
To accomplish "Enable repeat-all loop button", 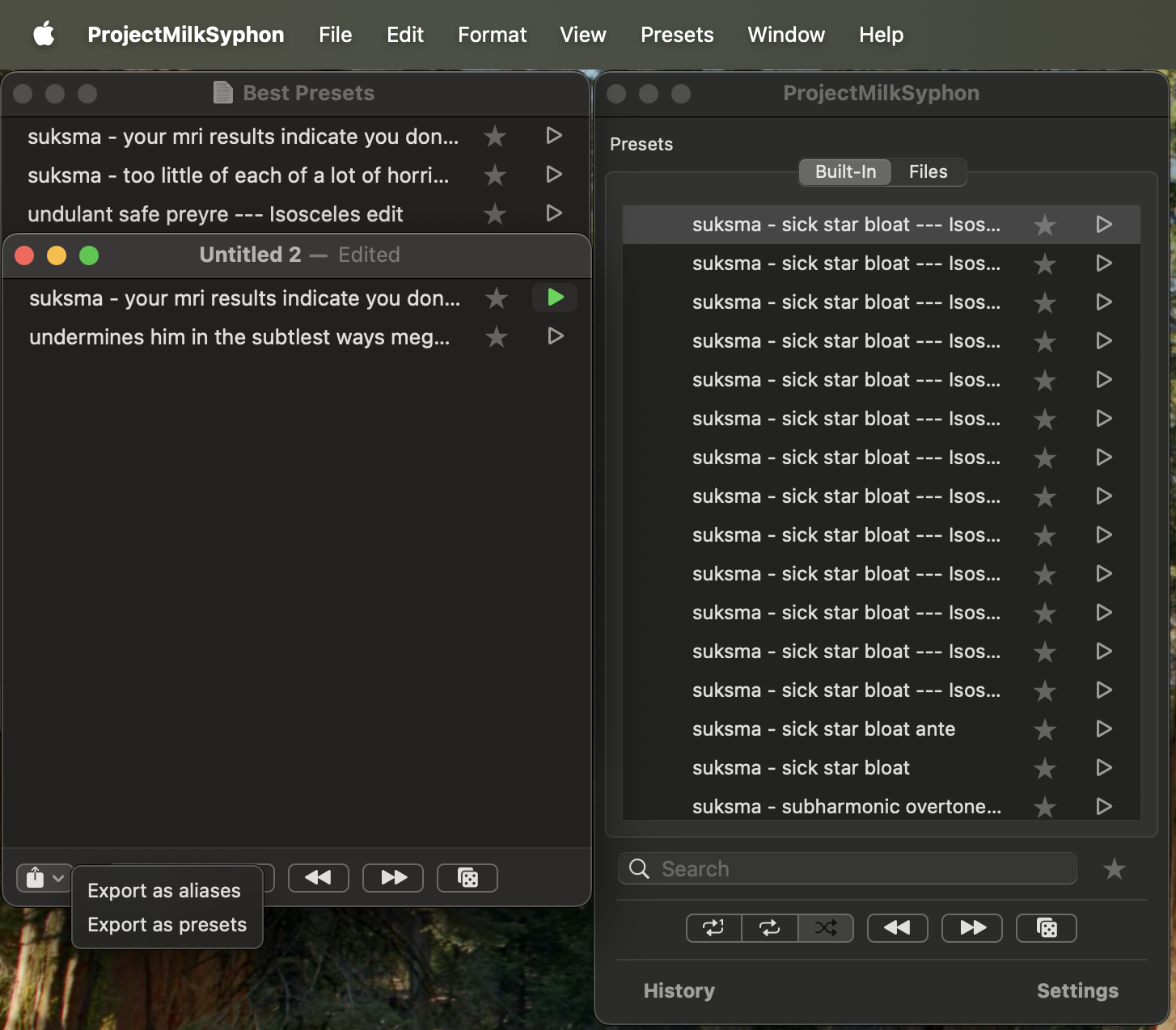I will tap(770, 928).
